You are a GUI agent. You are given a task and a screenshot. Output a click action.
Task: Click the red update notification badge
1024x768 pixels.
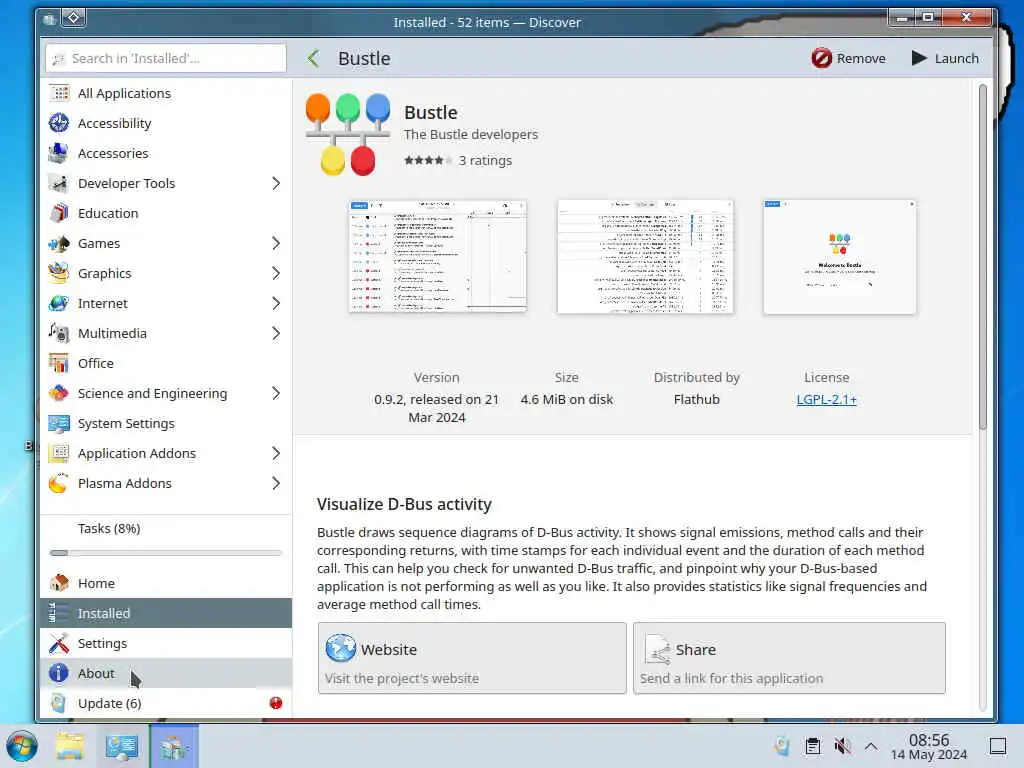[276, 703]
